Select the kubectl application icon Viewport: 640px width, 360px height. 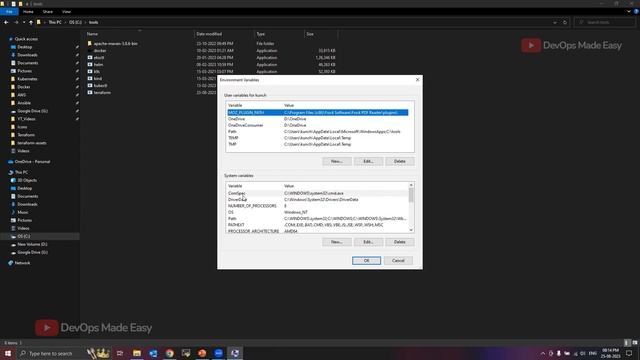tap(90, 85)
